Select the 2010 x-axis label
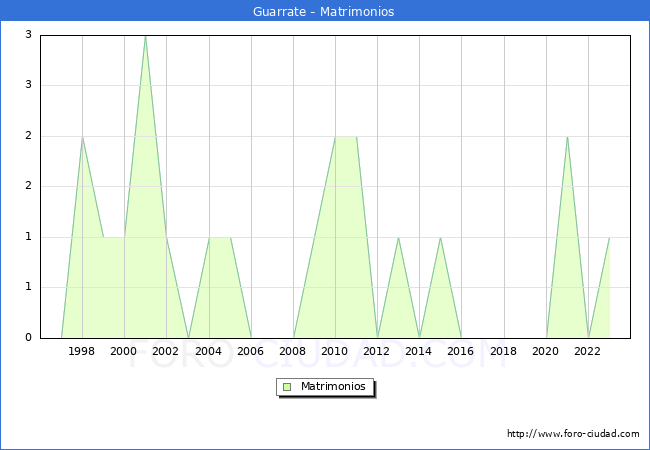Screen dimensions: 650x450 334,351
